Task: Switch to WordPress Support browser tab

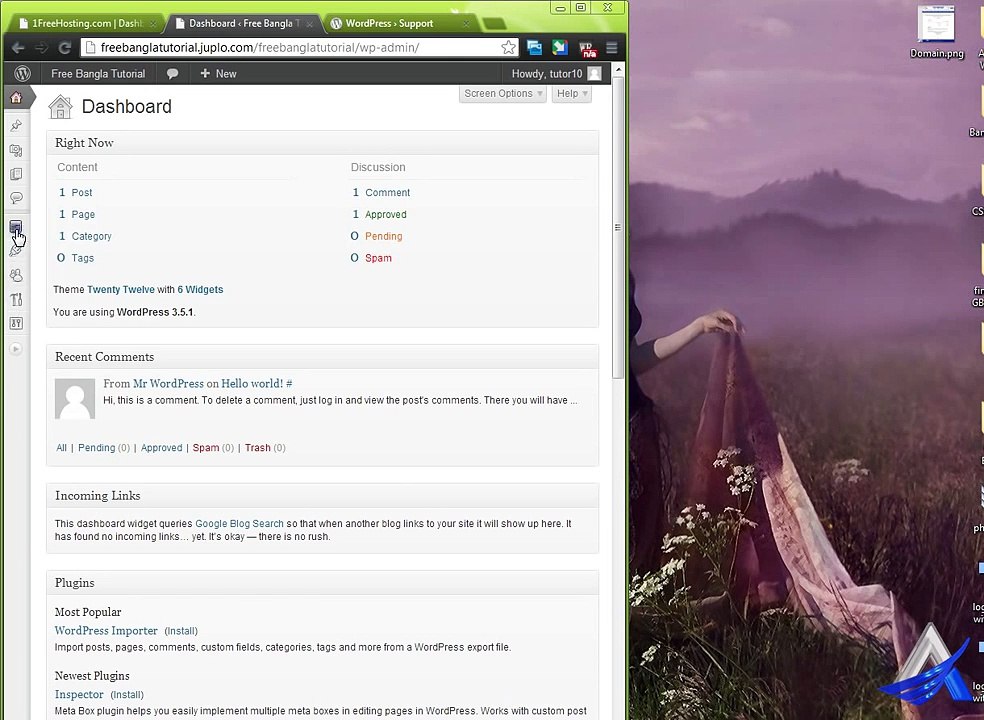Action: pyautogui.click(x=390, y=23)
